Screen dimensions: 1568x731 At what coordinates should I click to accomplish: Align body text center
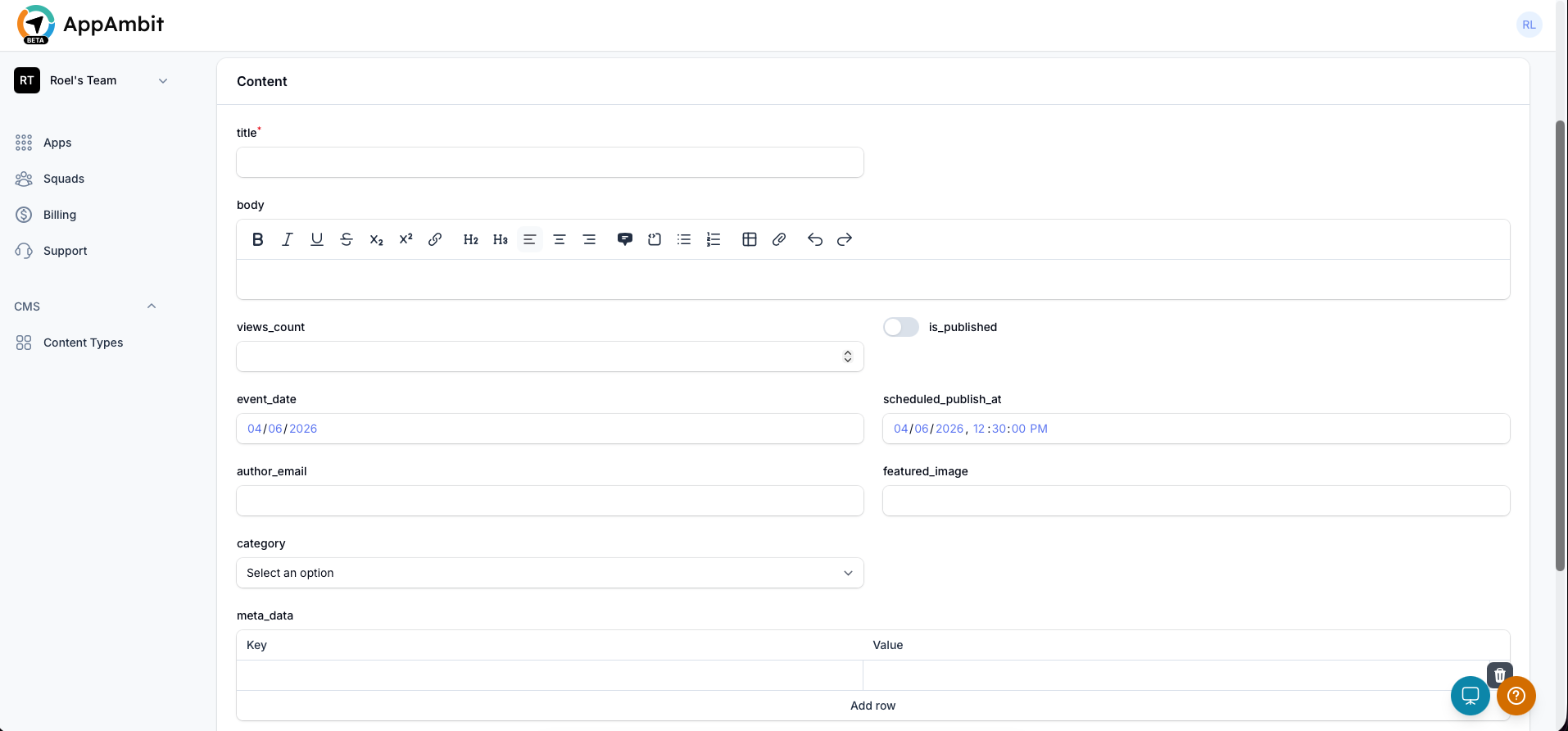point(560,239)
